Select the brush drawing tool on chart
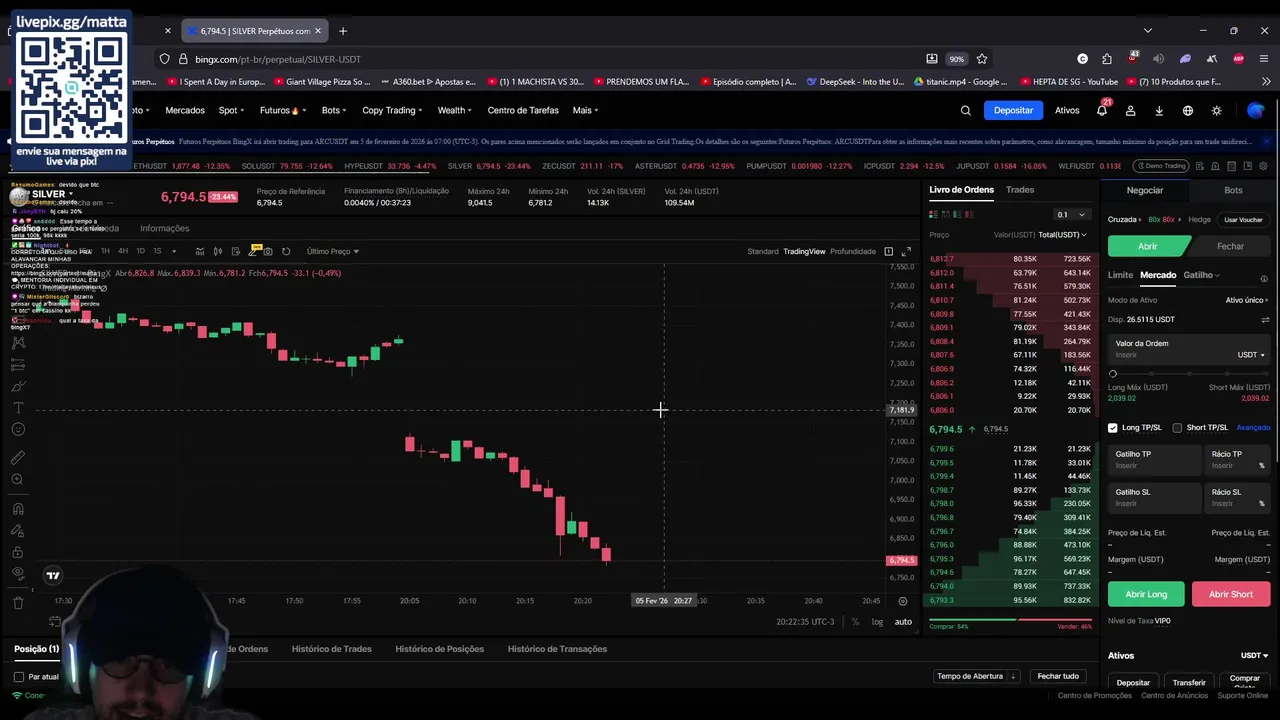The height and width of the screenshot is (720, 1280). (x=18, y=385)
